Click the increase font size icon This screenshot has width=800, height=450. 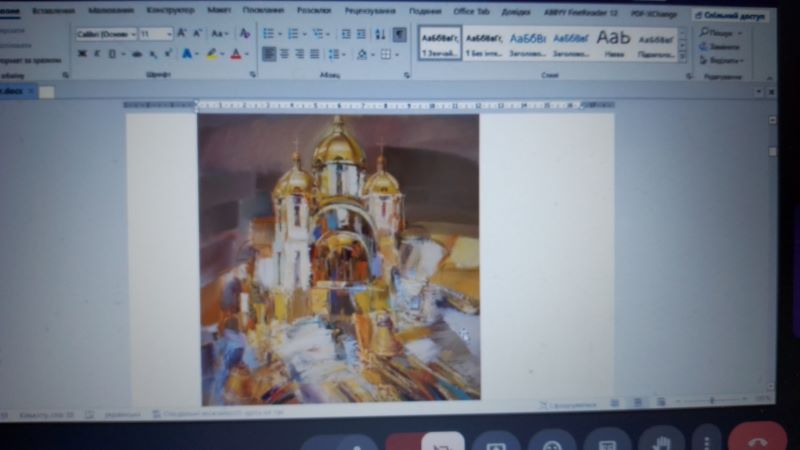pyautogui.click(x=182, y=34)
